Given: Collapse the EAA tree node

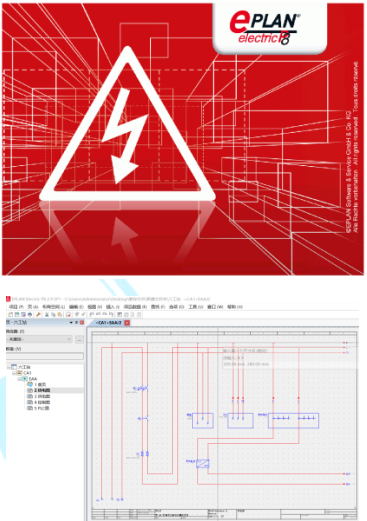Looking at the screenshot, I should (19, 379).
